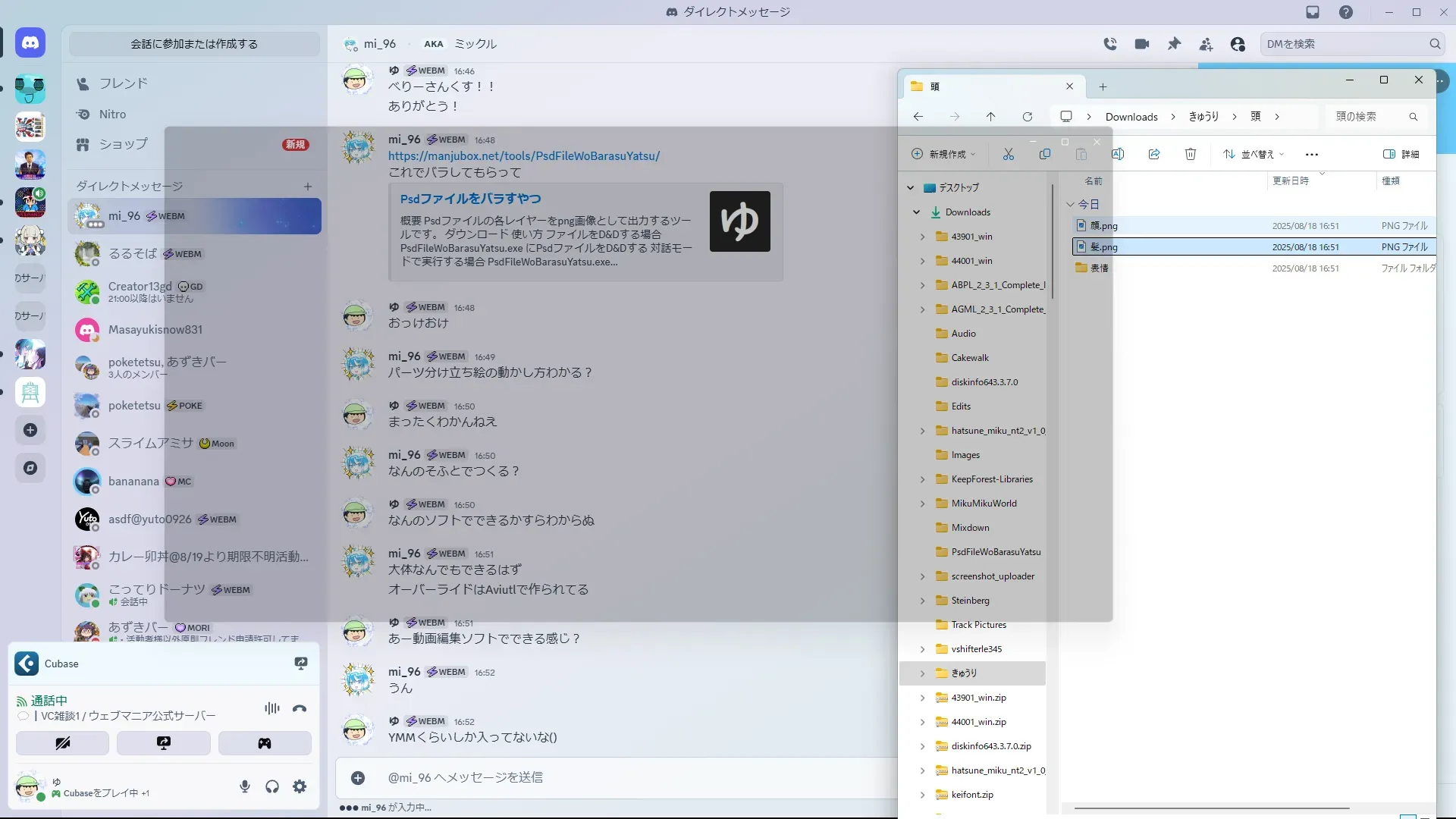1456x819 pixels.
Task: Open the manjubox.net PsdFileWoBarasuYatsu link
Action: 523,155
